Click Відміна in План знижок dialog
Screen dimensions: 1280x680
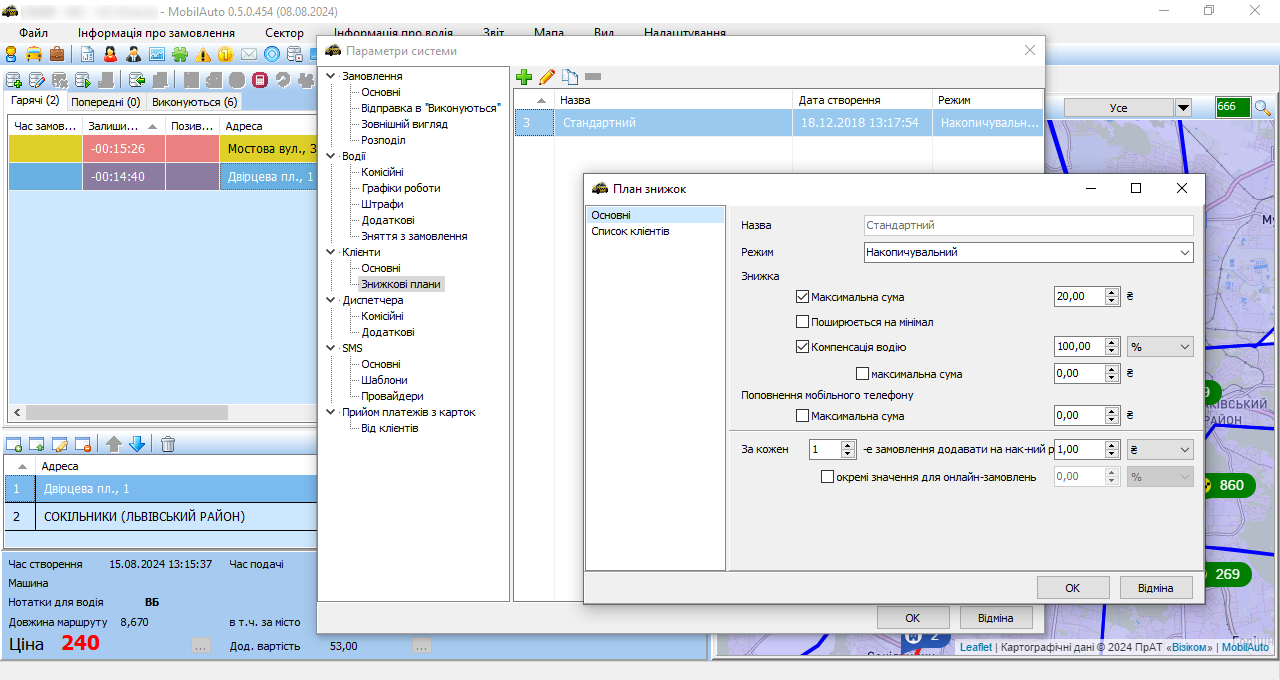click(x=1156, y=588)
